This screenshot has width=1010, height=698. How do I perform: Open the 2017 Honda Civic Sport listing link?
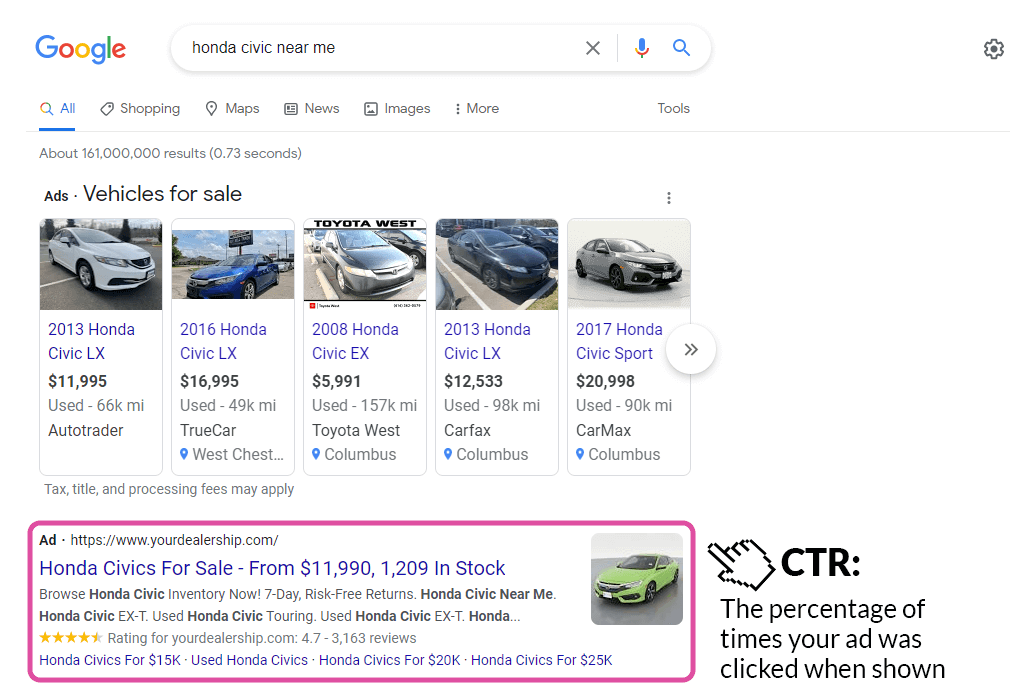[620, 341]
